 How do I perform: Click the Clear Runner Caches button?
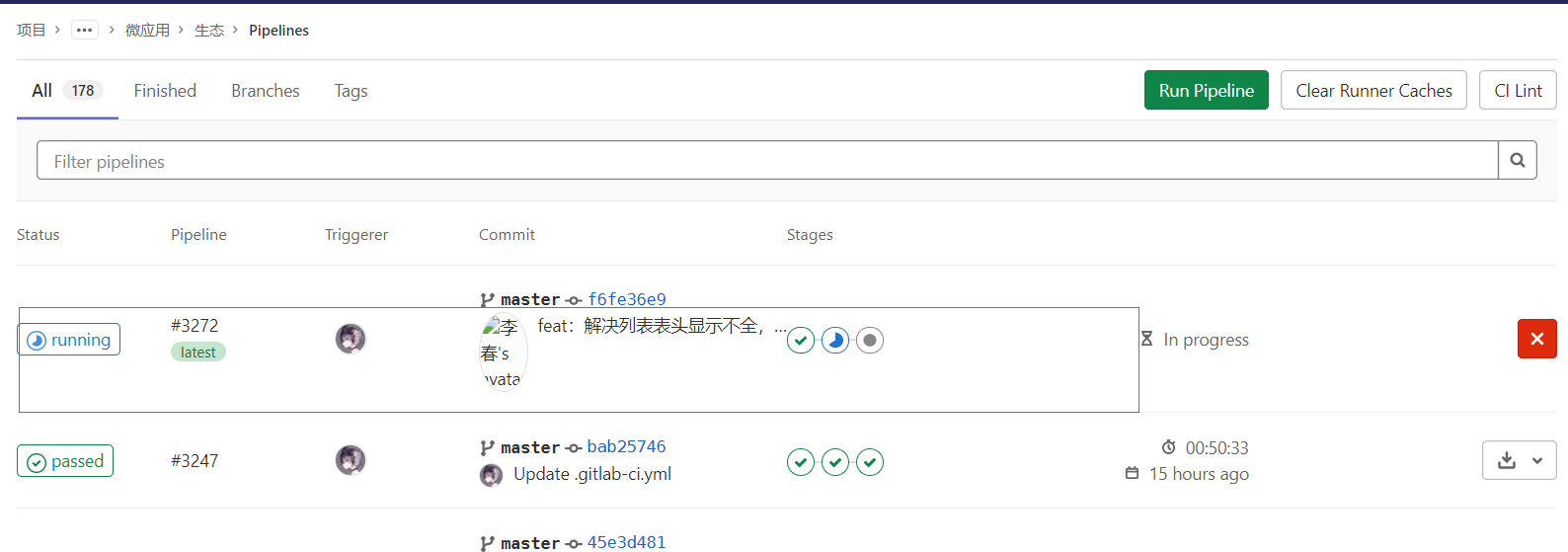click(x=1373, y=91)
